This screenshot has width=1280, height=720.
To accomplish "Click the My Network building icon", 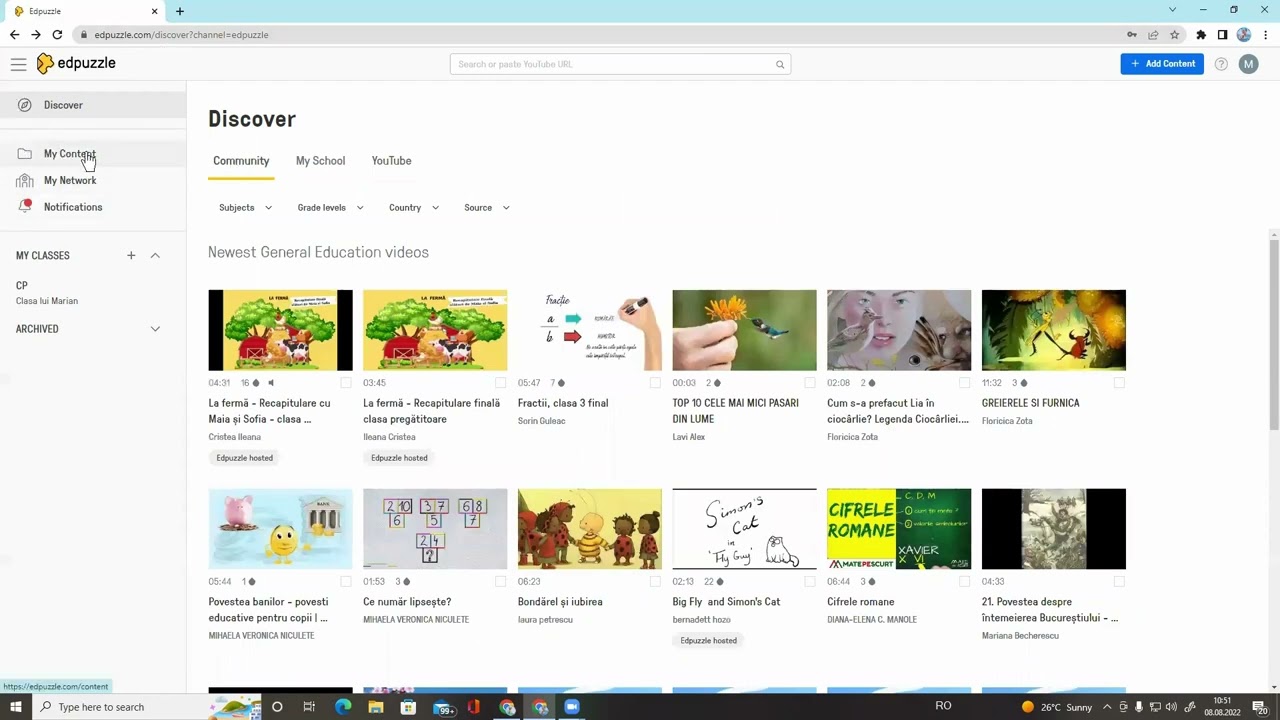I will pyautogui.click(x=24, y=181).
